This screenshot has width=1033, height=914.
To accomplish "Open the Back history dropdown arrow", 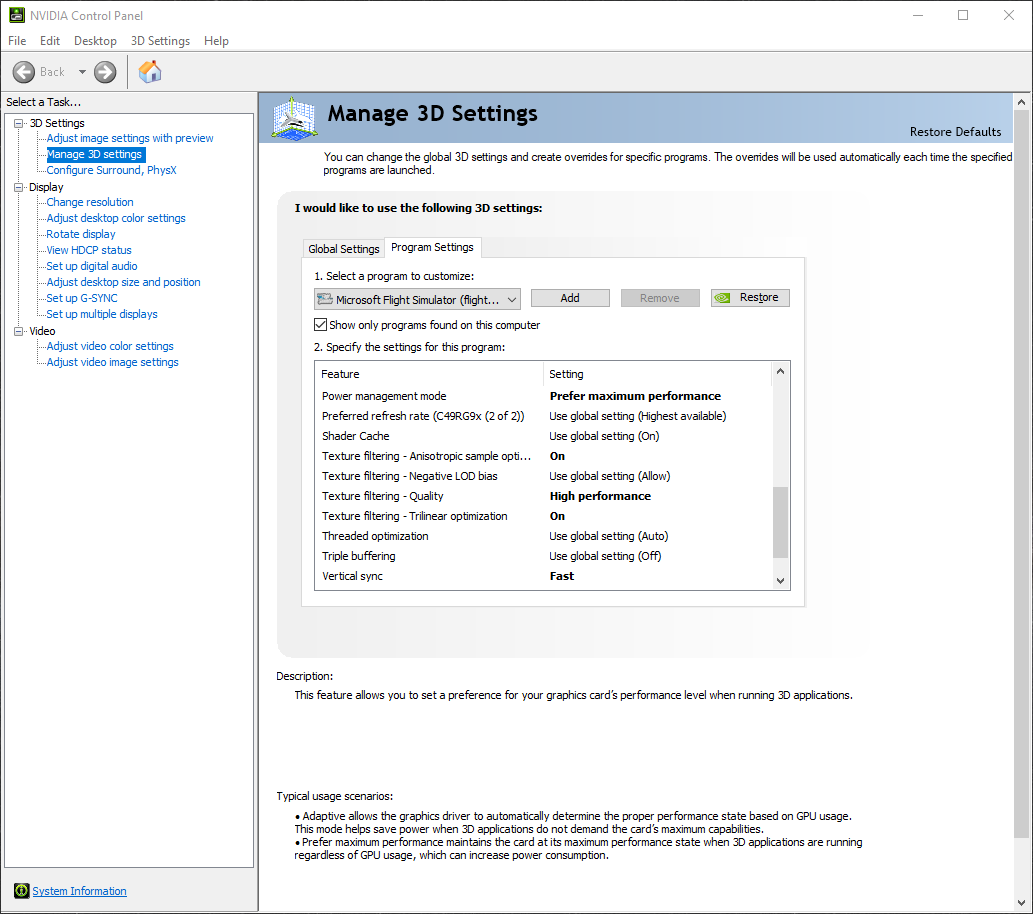I will point(82,72).
